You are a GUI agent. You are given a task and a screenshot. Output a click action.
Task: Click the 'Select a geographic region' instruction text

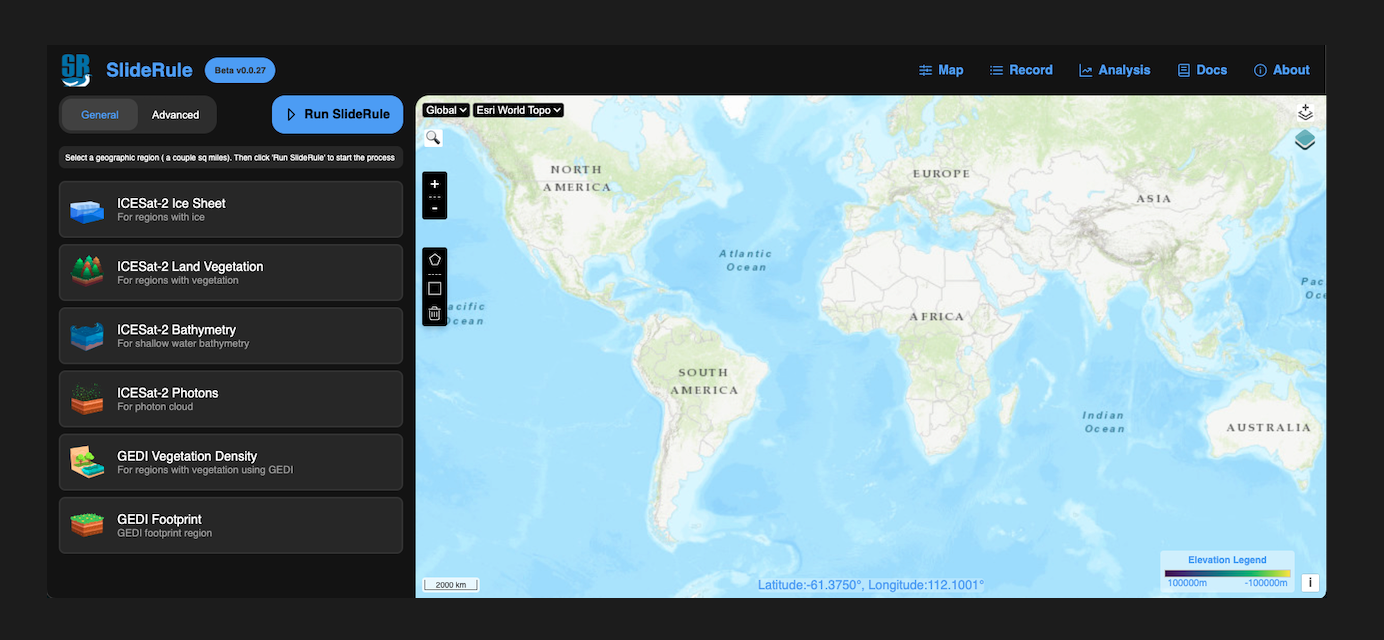coord(230,157)
